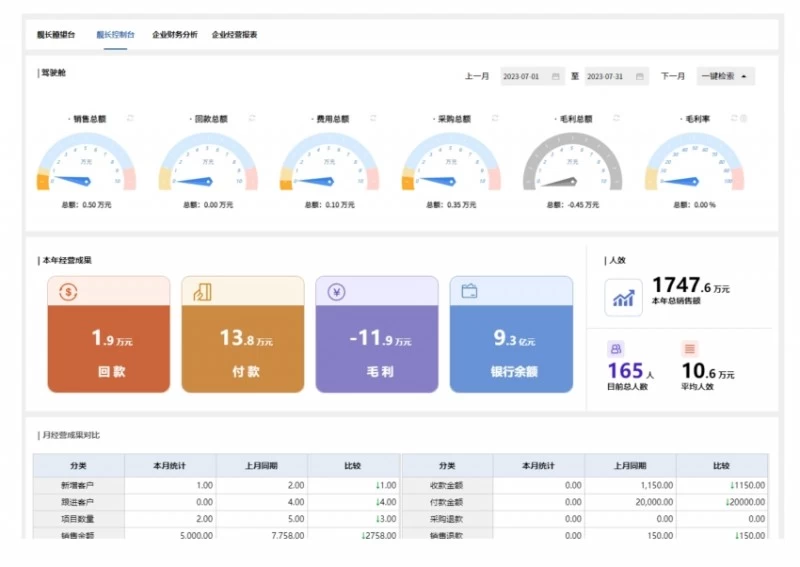Screen dimensions: 800x567
Task: Switch to 企业财务分析 tab
Action: coord(174,34)
